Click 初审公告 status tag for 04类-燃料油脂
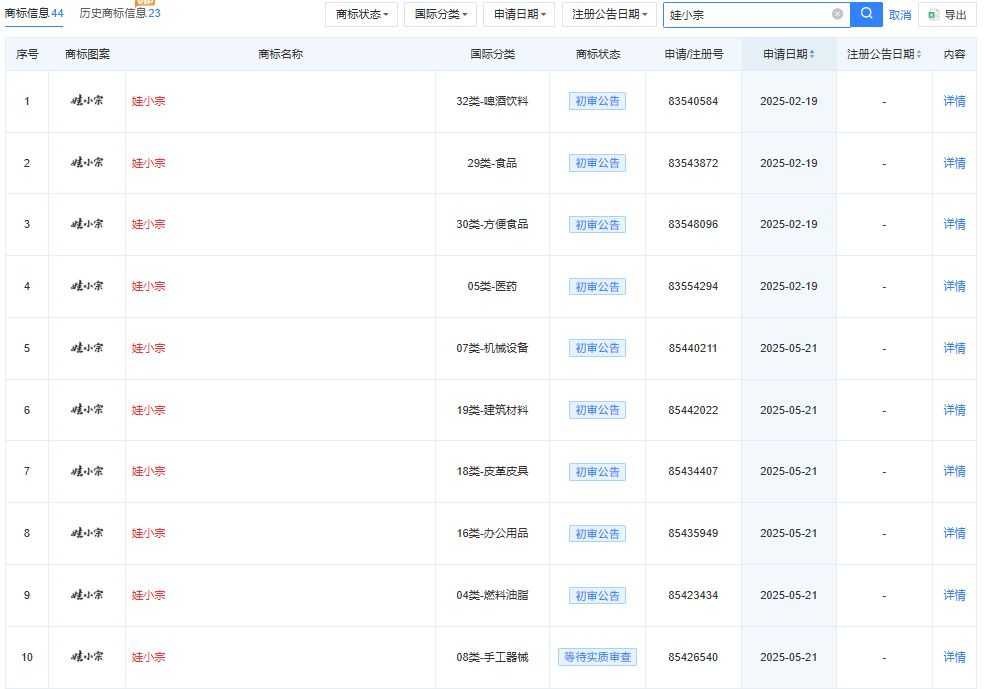 coord(597,595)
